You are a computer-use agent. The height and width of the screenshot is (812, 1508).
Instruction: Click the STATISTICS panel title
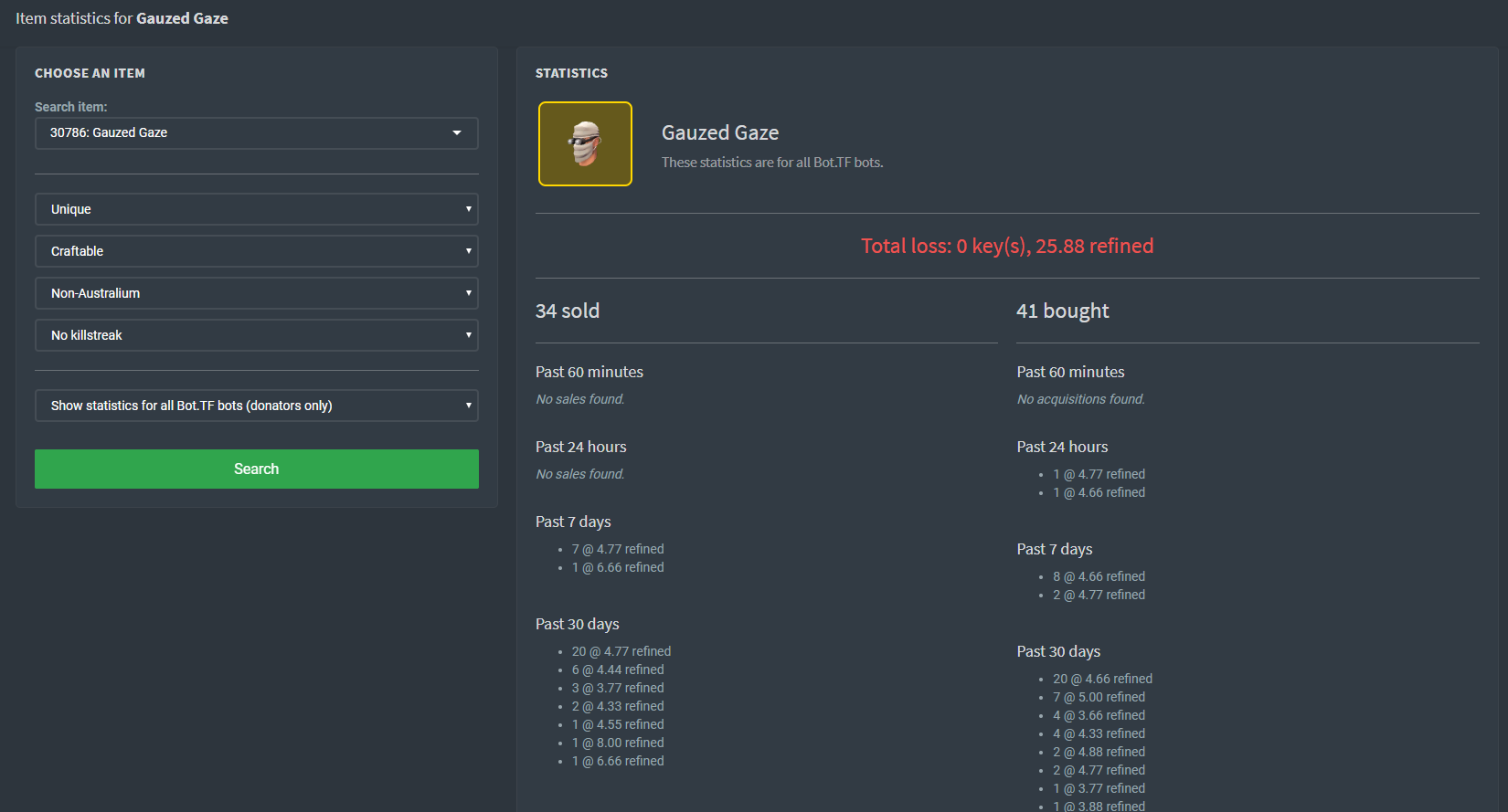pos(571,73)
